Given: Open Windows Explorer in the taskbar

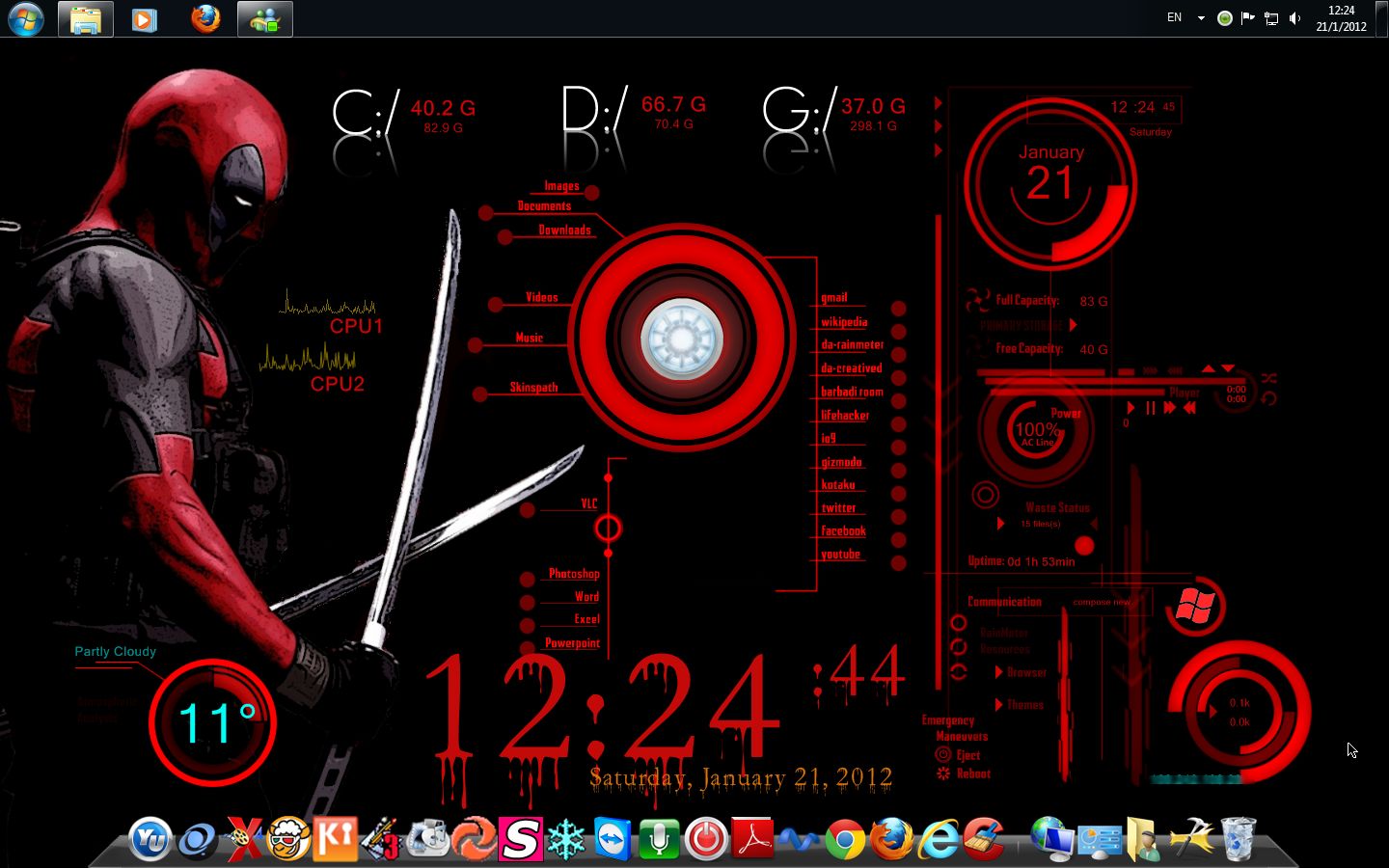Looking at the screenshot, I should pyautogui.click(x=86, y=19).
